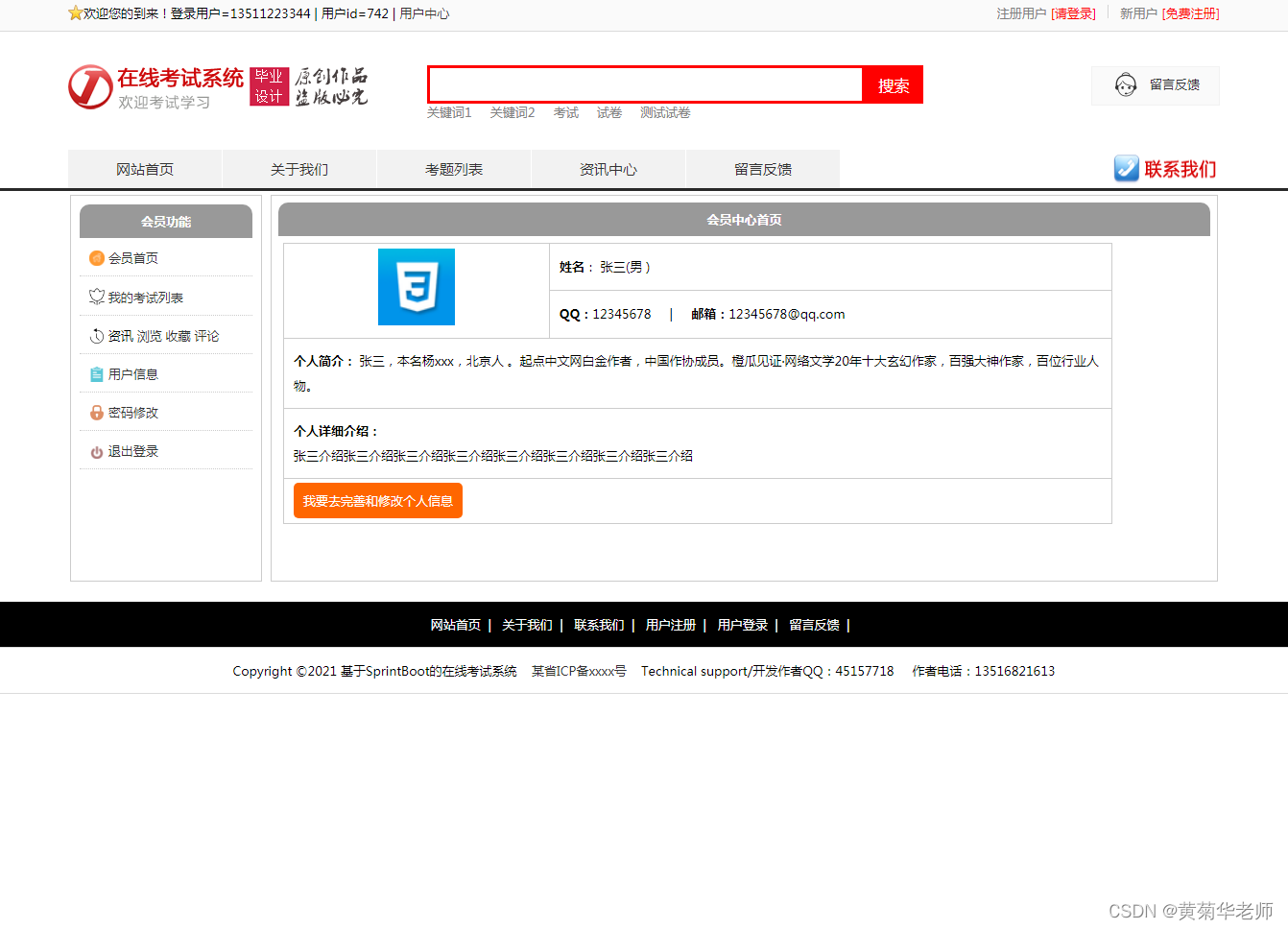Screen dimensions: 1288x930
Task: Click 我要去完善和修改个人信息 orange button
Action: click(x=378, y=501)
